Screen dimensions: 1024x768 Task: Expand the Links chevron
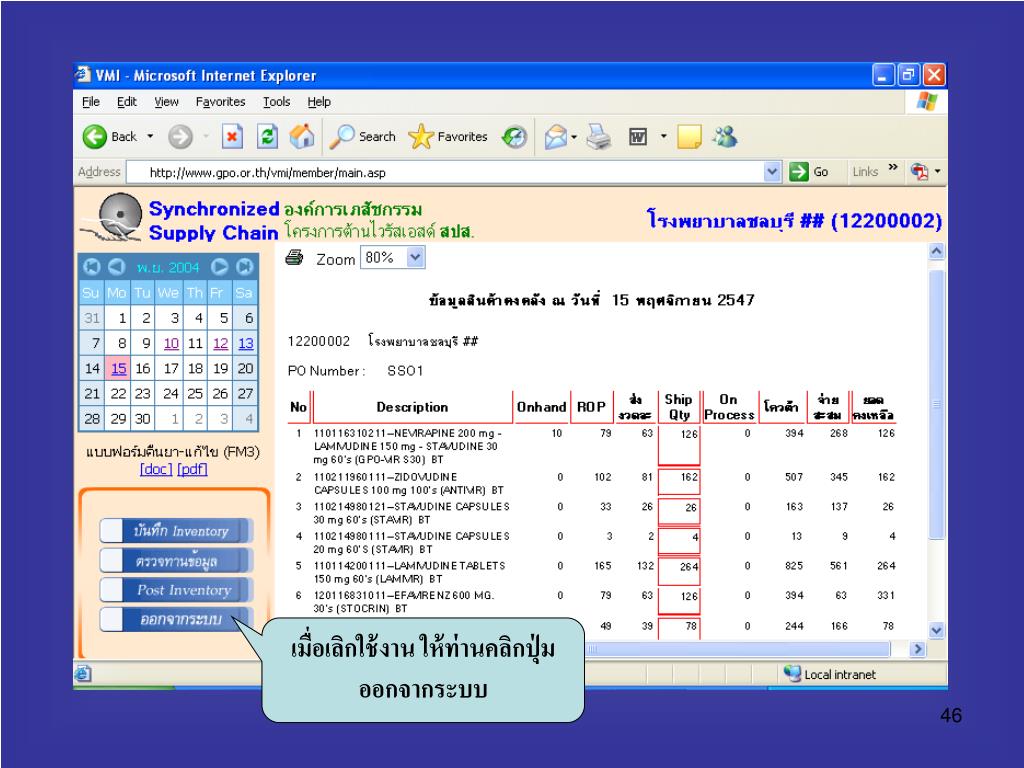[893, 168]
